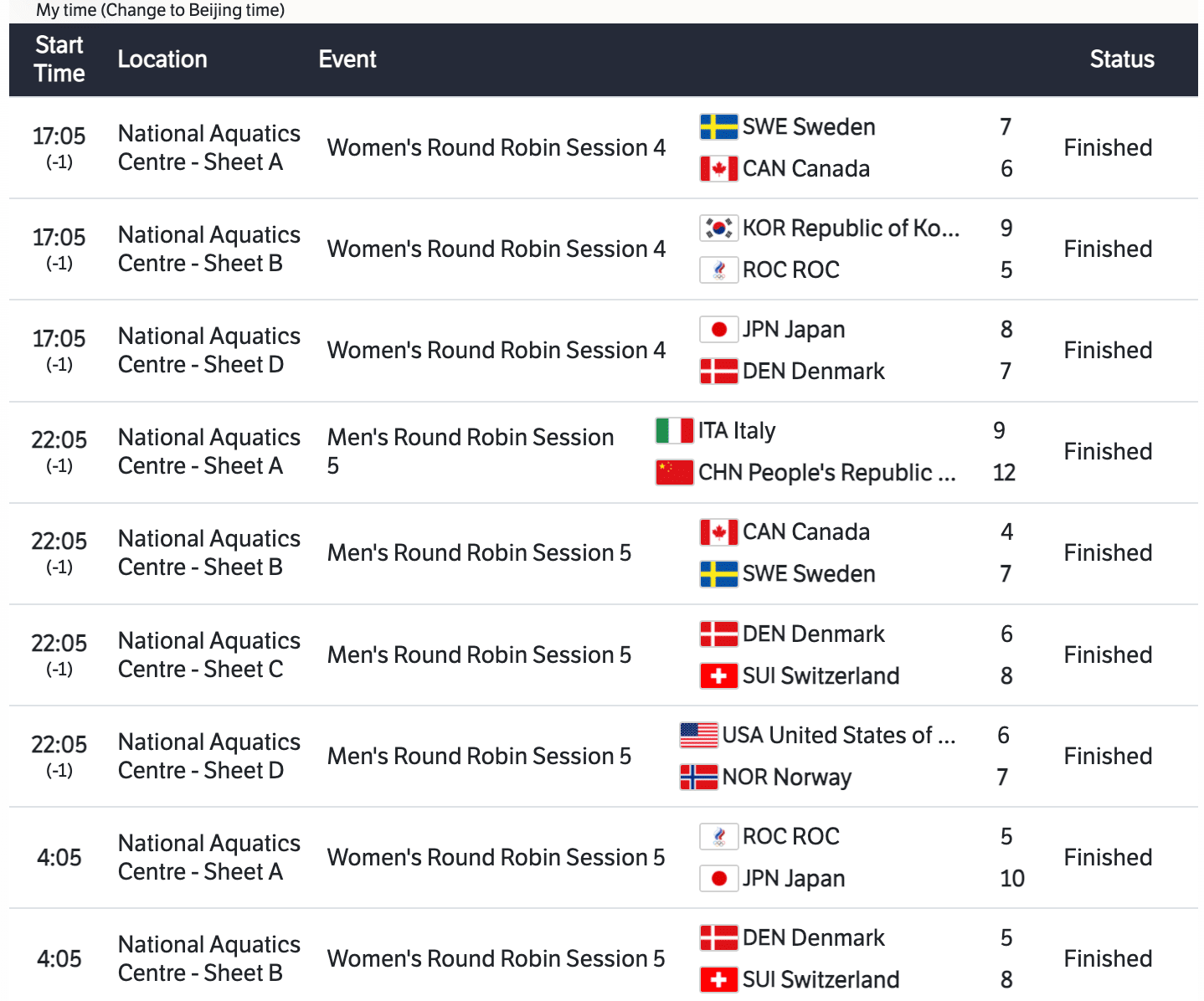
Task: Click the Republic of Korea flag icon
Action: point(718,228)
